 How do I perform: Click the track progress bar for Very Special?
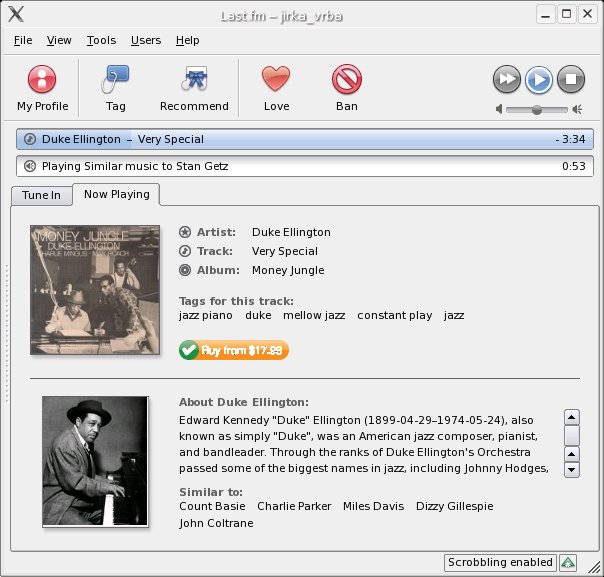tap(305, 139)
